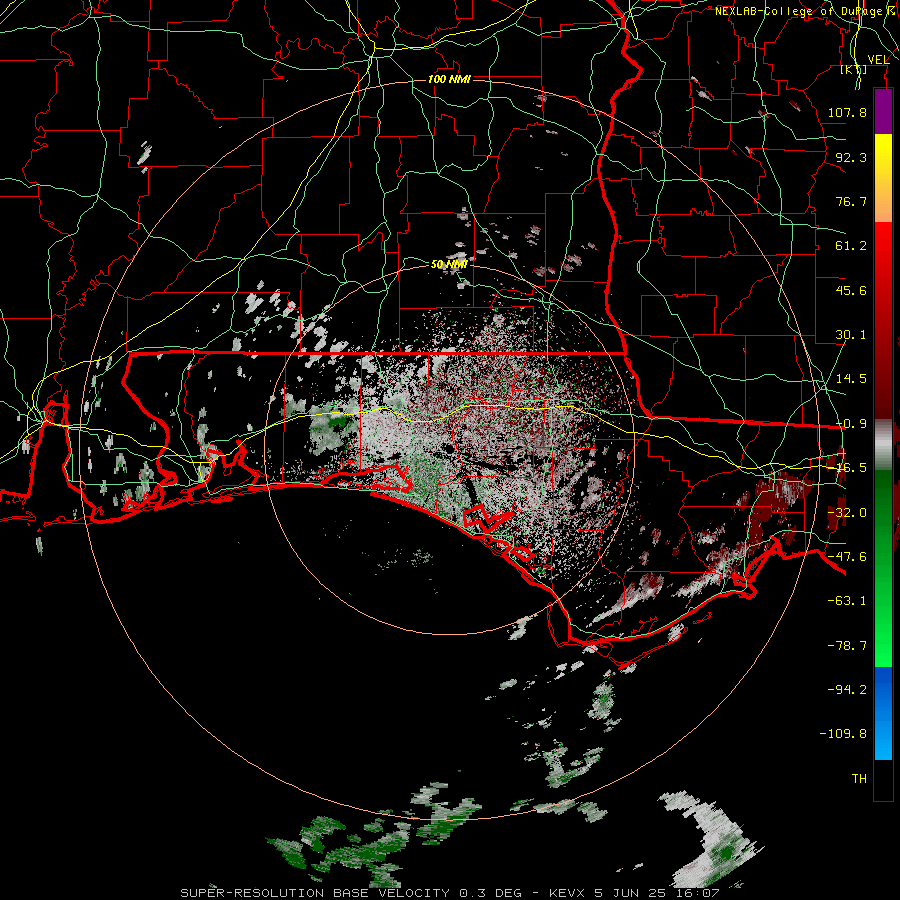
Task: Click the NEXLAB-College of DuPage credit text
Action: tap(805, 11)
